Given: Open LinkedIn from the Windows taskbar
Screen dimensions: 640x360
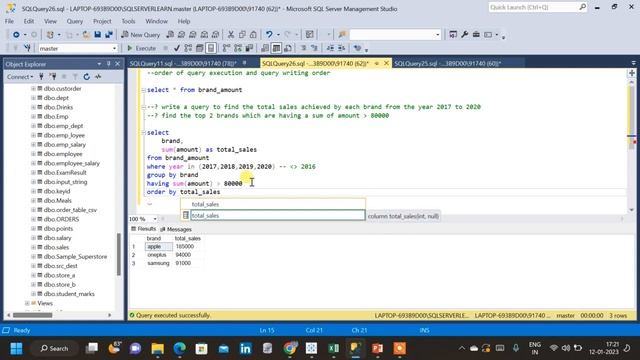Looking at the screenshot, I should [x=245, y=348].
